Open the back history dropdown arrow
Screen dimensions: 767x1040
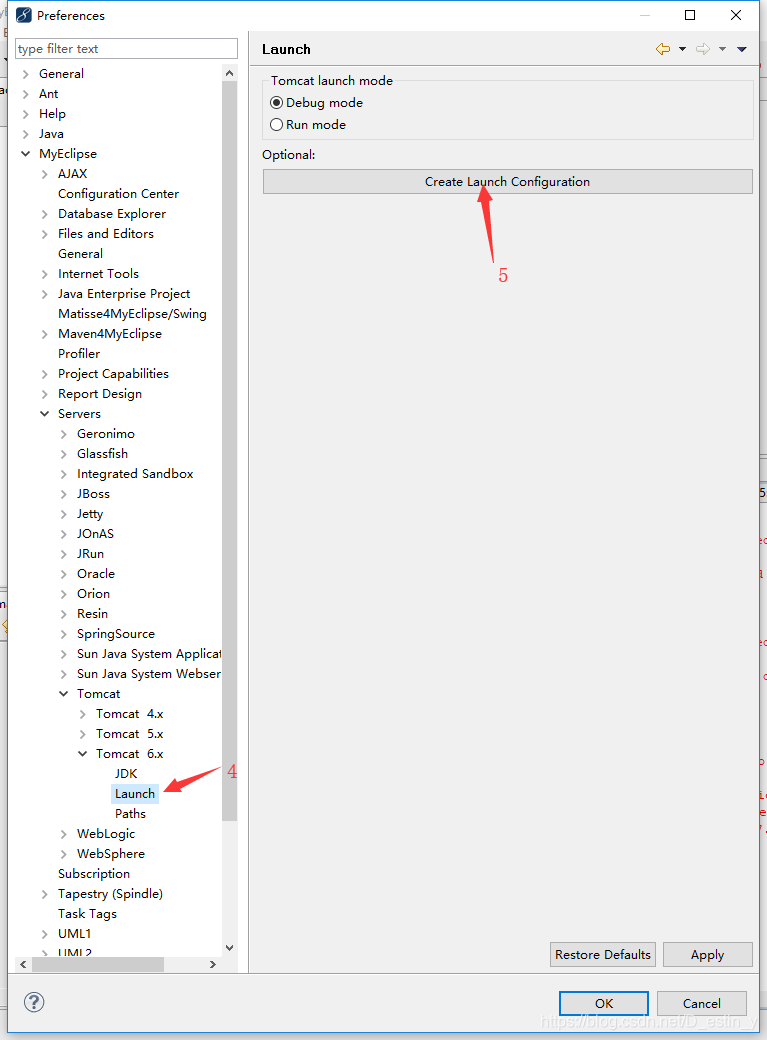point(682,49)
